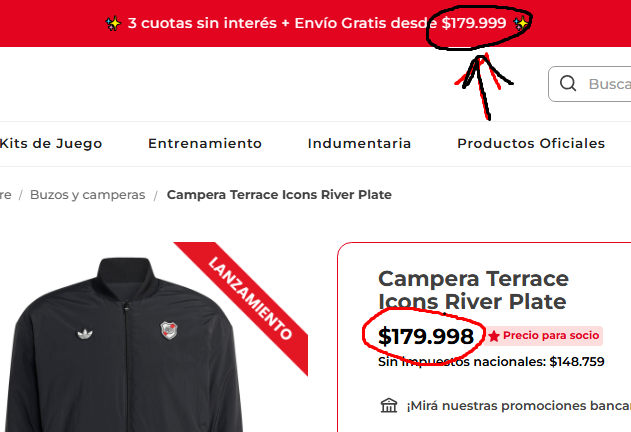Click the Campera Terrace Icons product title
The image size is (631, 432).
[473, 290]
